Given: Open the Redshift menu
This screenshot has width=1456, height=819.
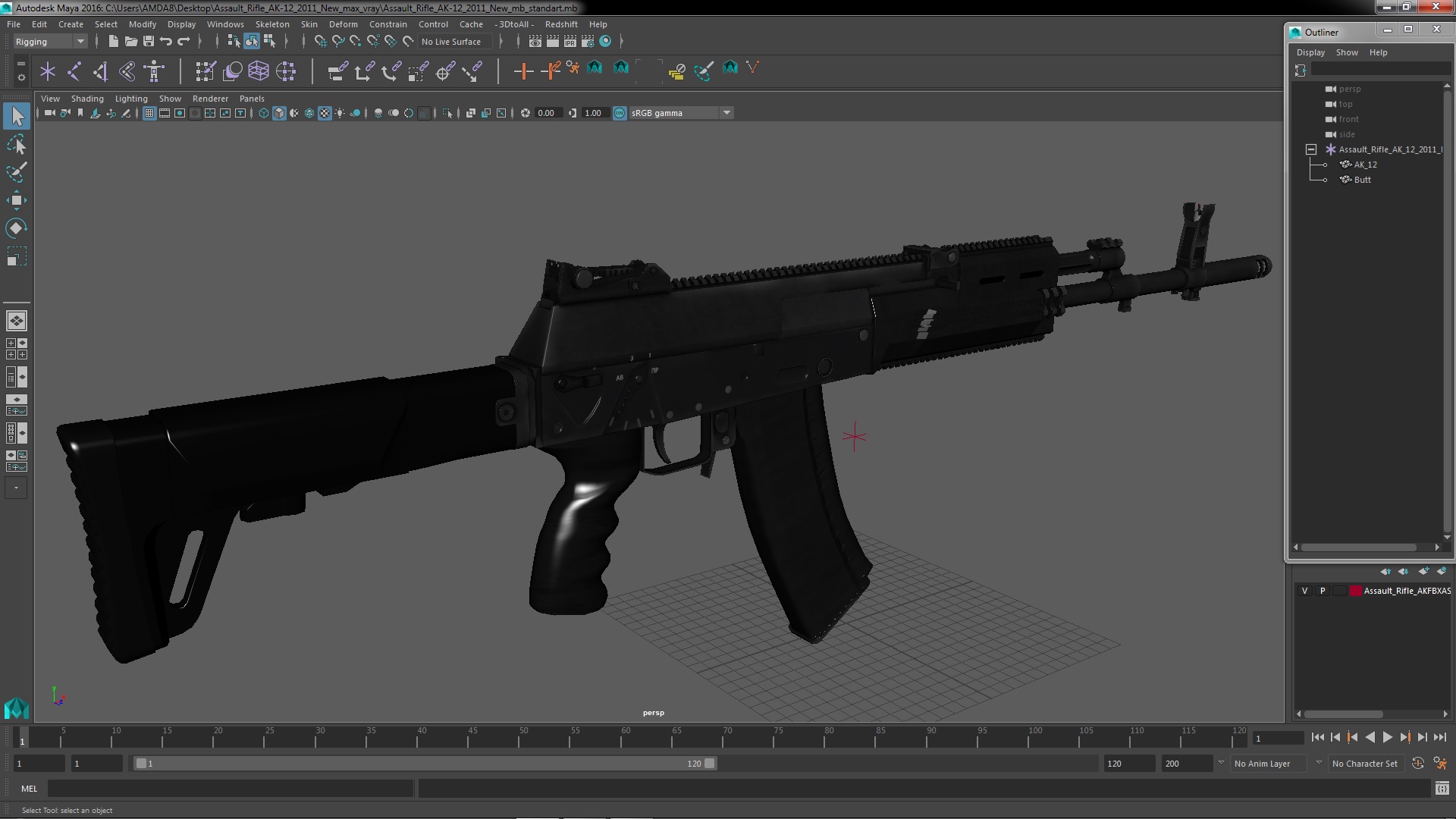Looking at the screenshot, I should 561,24.
